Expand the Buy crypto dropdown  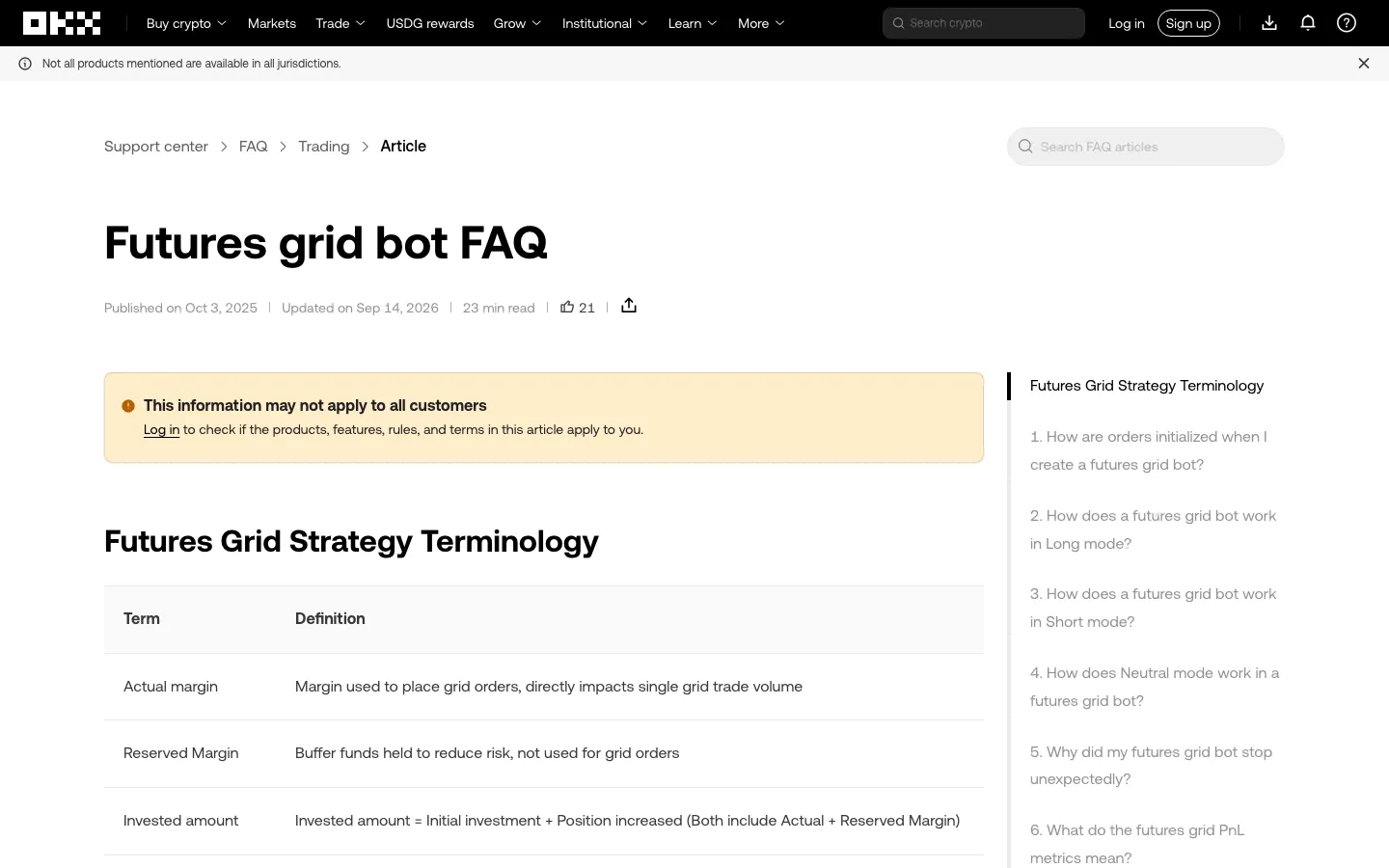tap(186, 23)
